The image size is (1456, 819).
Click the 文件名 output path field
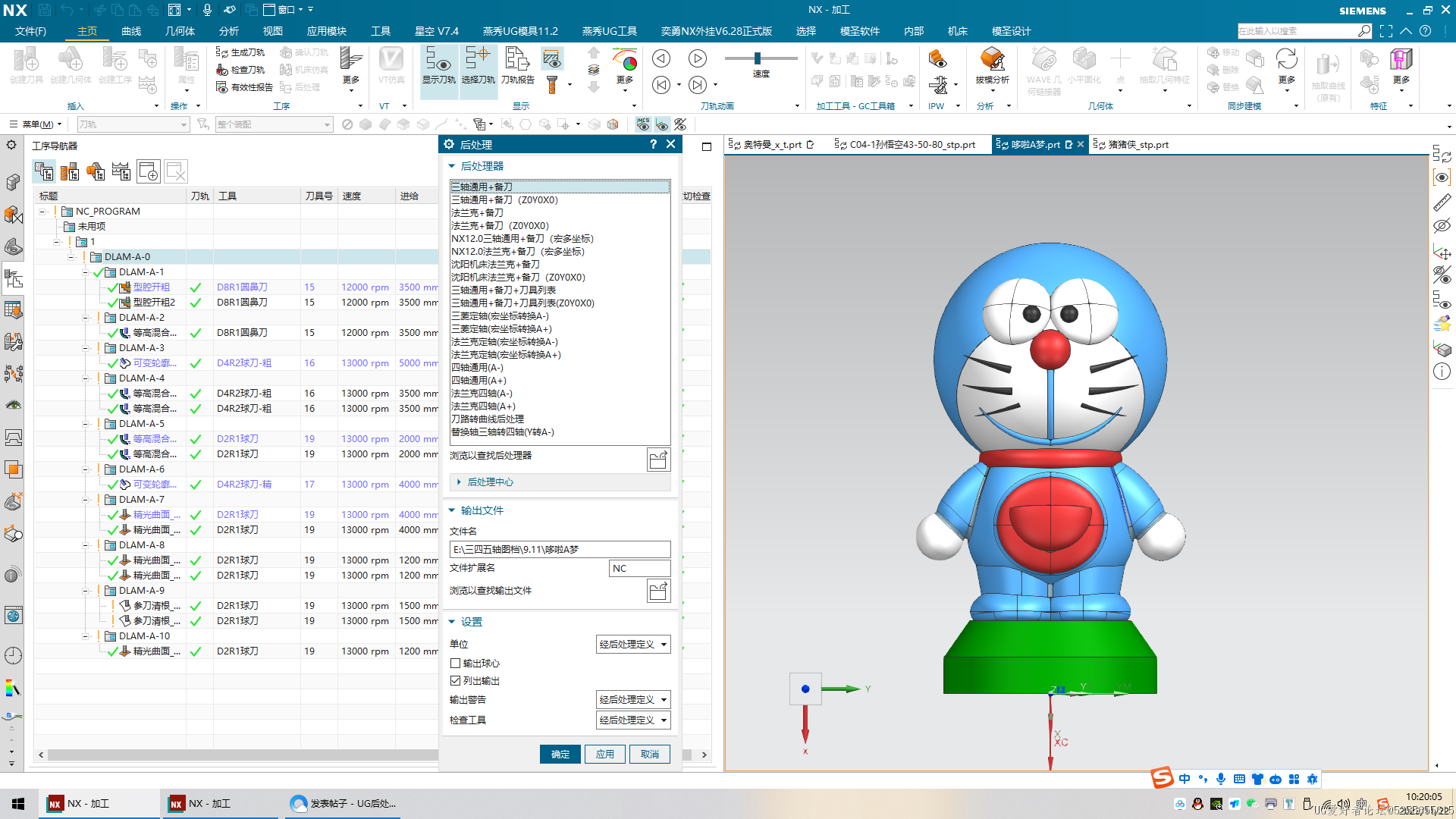560,550
